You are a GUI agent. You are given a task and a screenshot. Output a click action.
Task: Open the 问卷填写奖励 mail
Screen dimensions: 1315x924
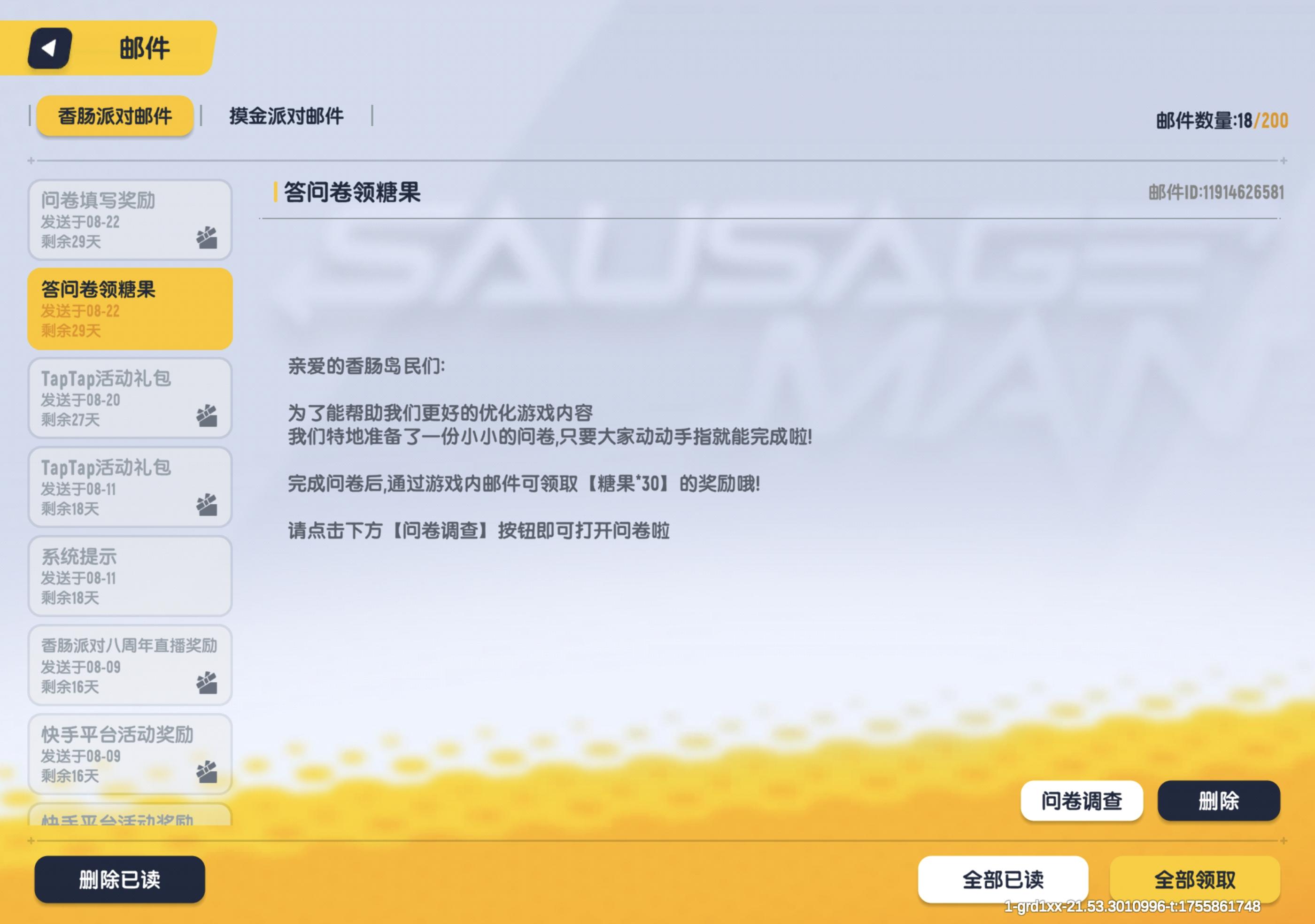130,220
